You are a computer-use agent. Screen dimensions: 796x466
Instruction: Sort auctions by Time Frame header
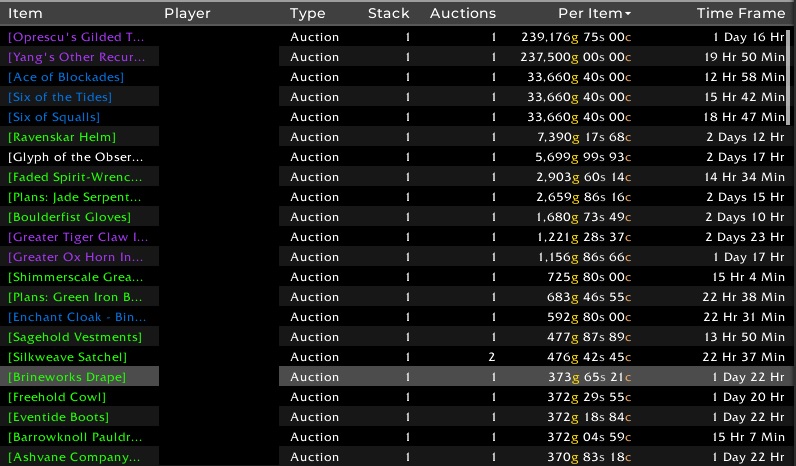[x=740, y=14]
